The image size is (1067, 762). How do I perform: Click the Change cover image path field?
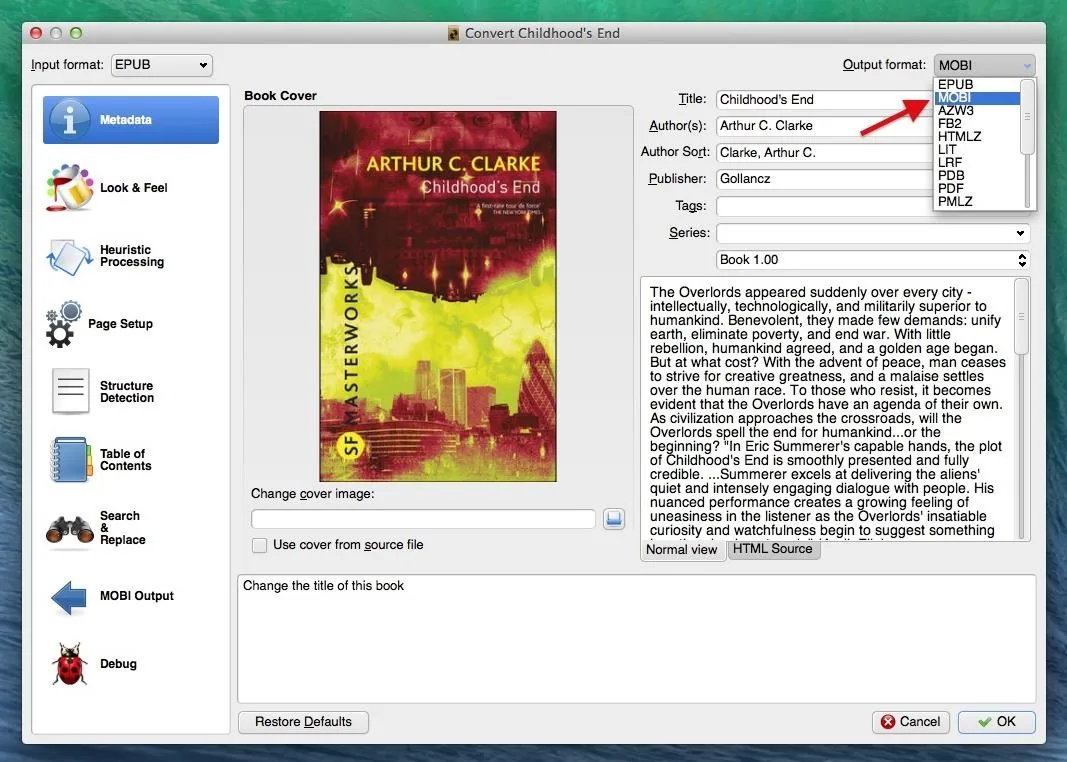click(x=423, y=519)
